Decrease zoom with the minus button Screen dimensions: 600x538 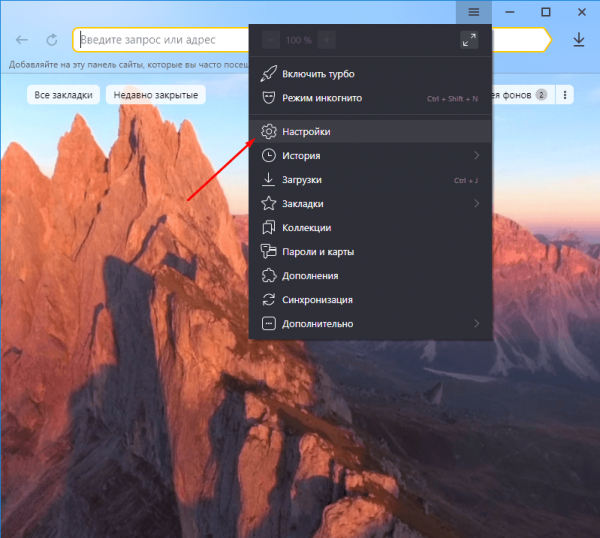pos(271,40)
